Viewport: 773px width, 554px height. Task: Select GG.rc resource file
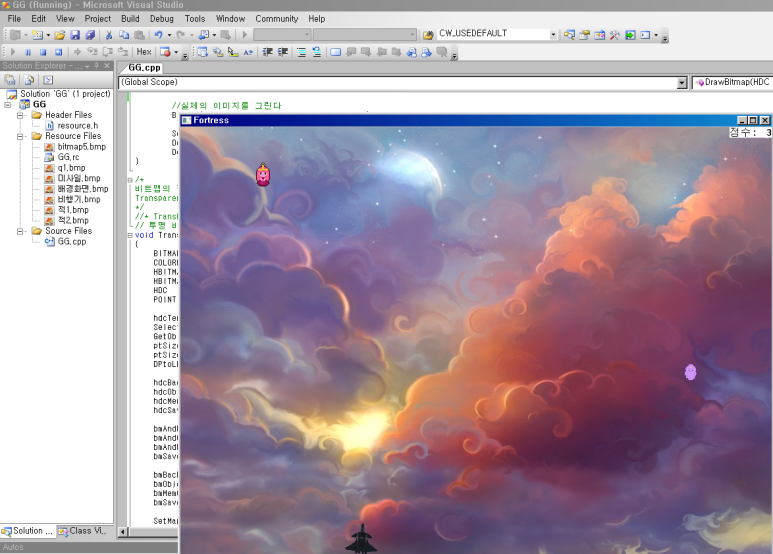click(68, 157)
